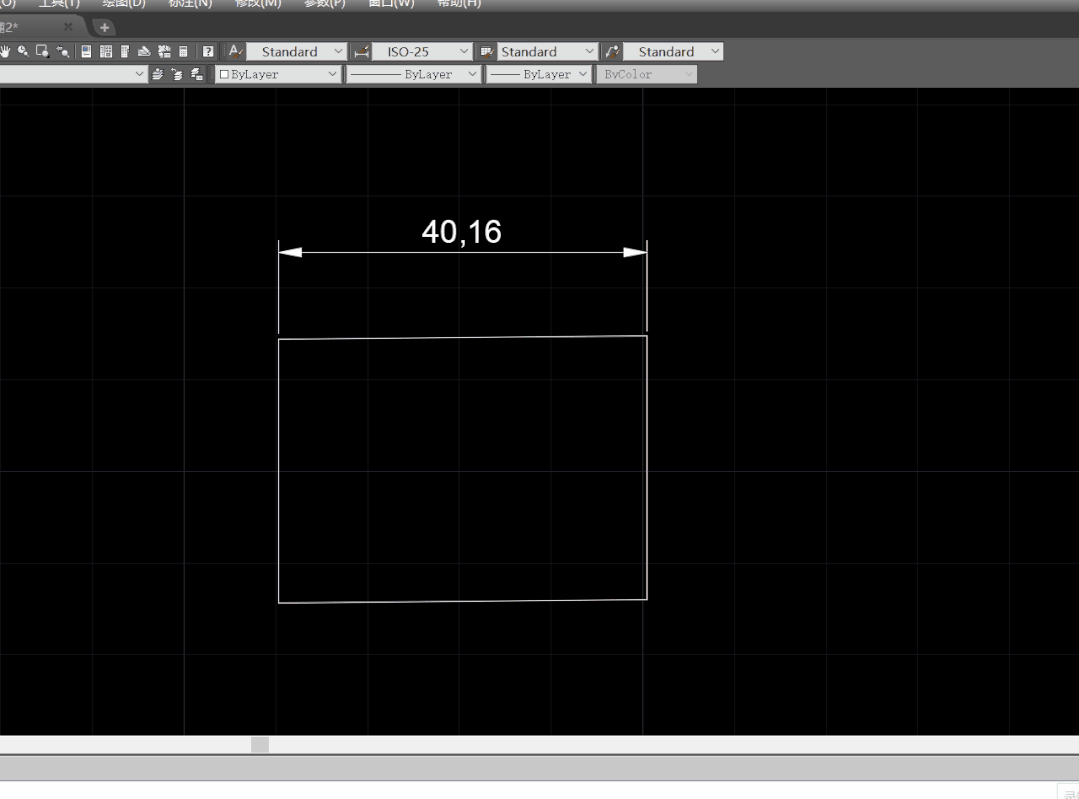
Task: Add a new drawing tab with plus
Action: pos(105,28)
